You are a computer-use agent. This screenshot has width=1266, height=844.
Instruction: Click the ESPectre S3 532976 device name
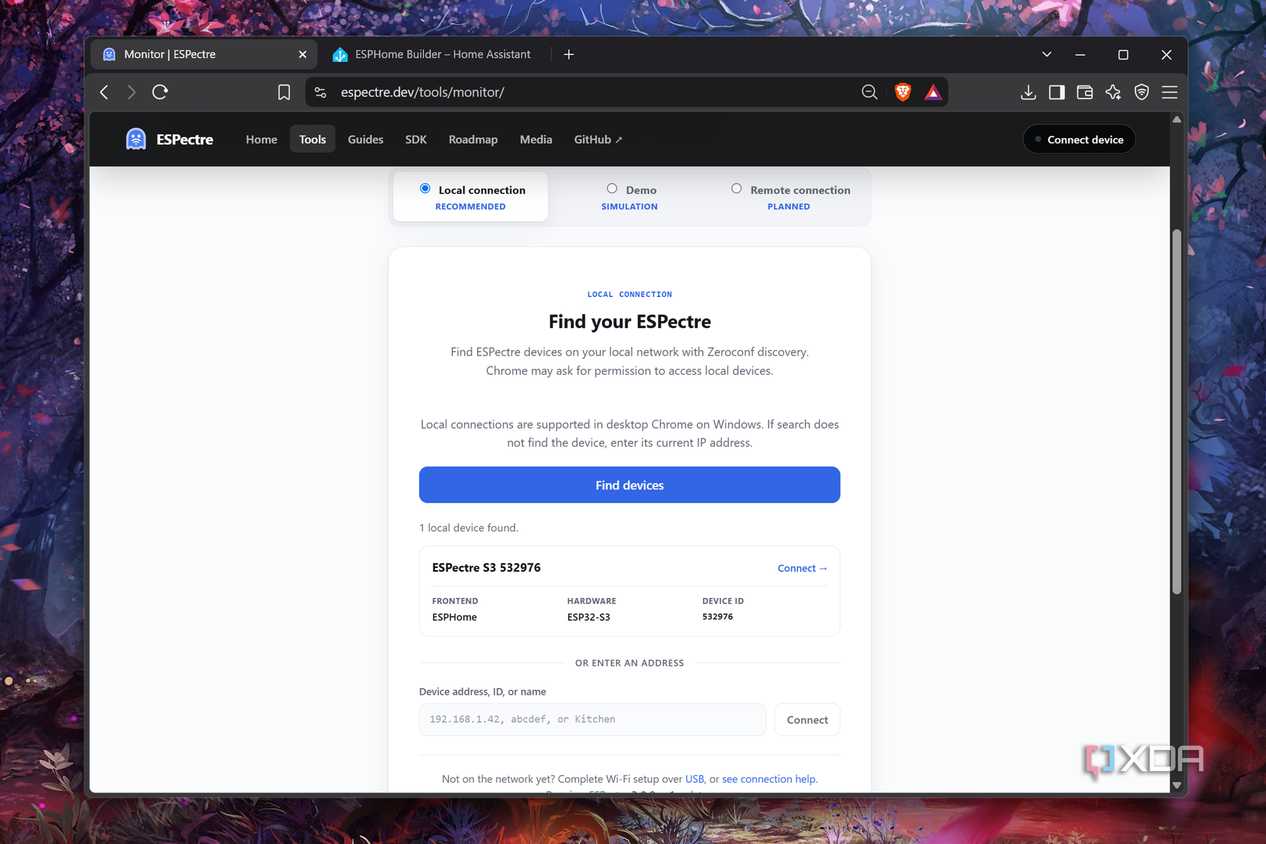tap(486, 567)
